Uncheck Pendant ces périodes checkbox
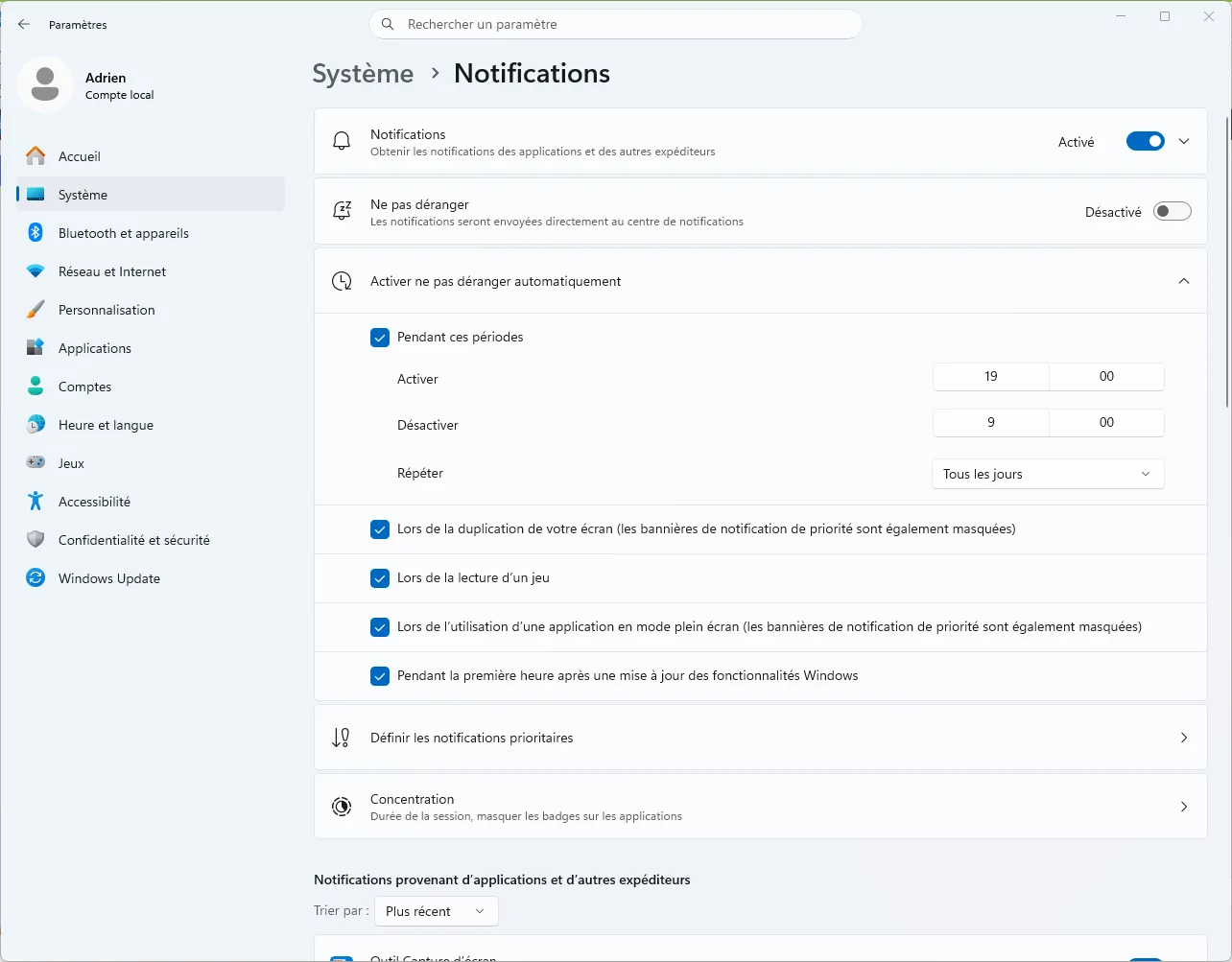The image size is (1232, 962). coord(380,338)
